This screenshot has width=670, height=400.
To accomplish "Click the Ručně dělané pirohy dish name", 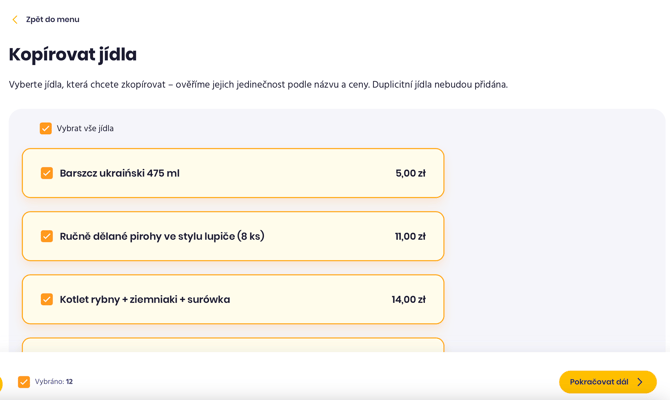I will tap(162, 236).
